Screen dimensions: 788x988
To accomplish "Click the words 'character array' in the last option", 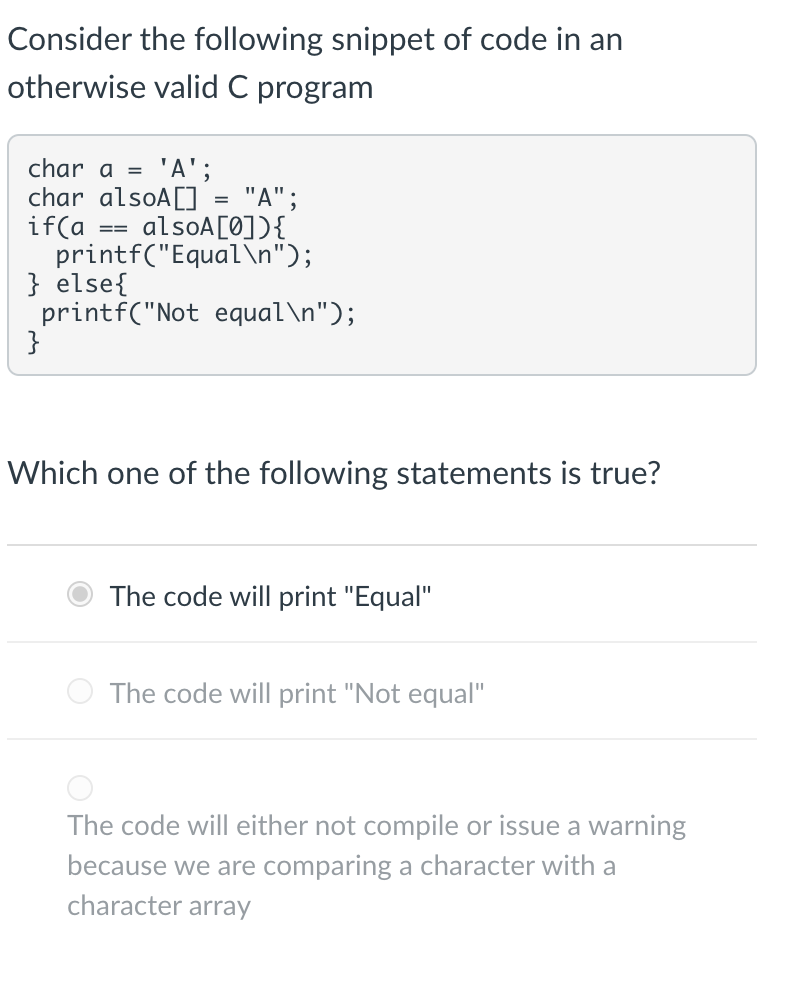I will [159, 906].
